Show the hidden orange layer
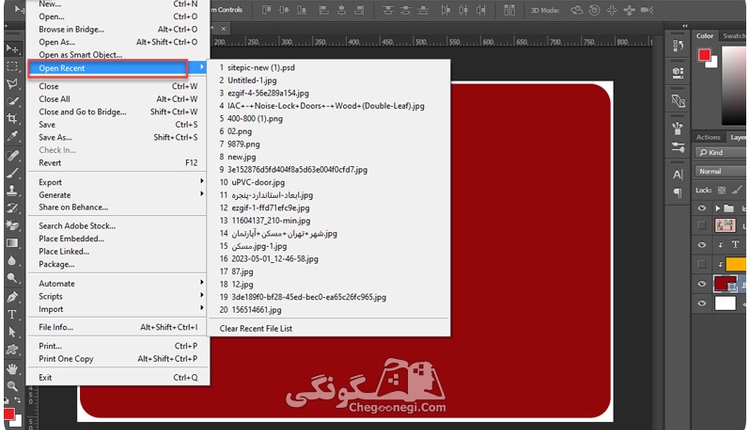Viewport: 750px width, 430px height. coord(702,264)
